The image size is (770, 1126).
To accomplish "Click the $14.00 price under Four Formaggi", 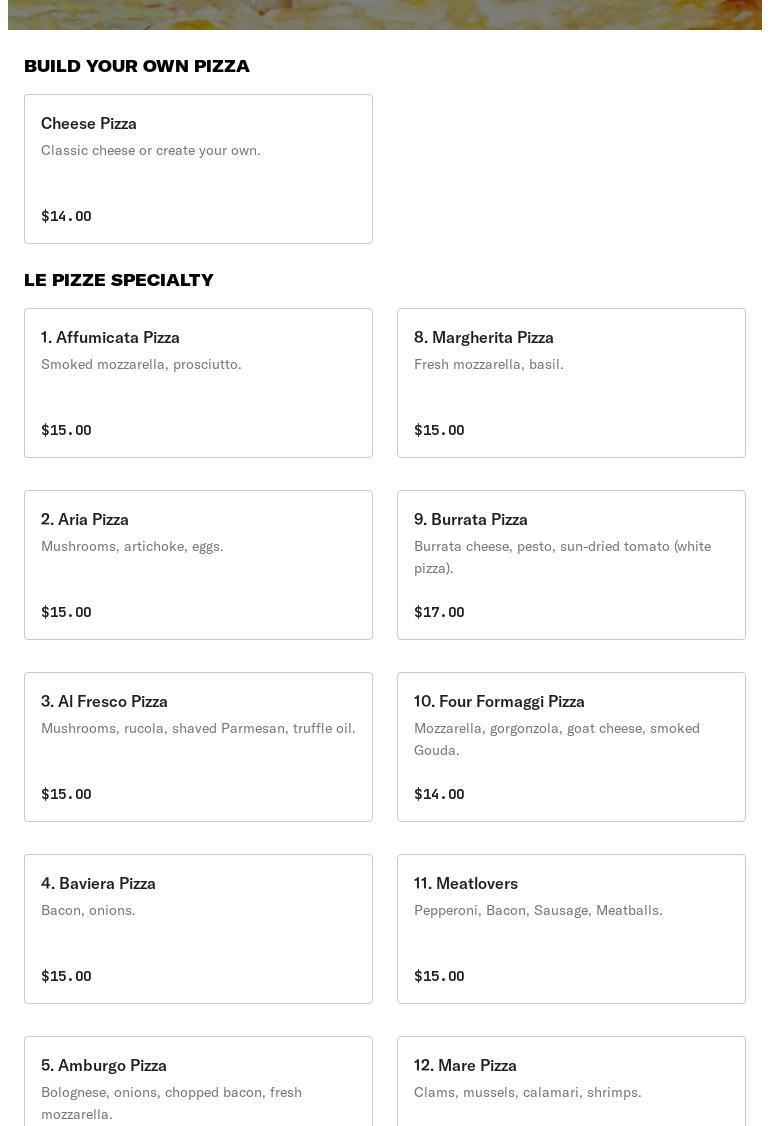I will click(439, 794).
